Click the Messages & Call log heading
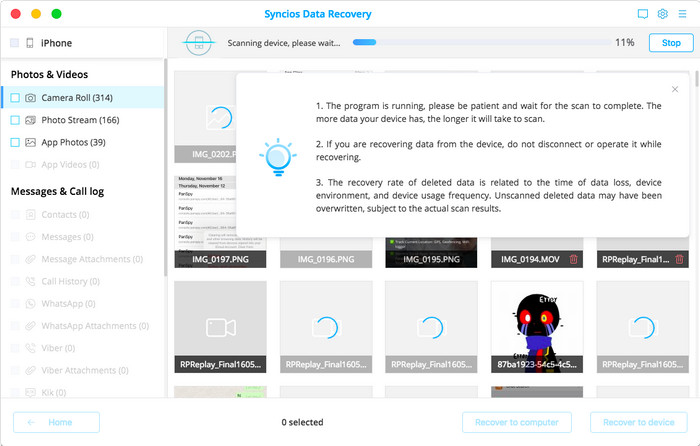Image resolution: width=700 pixels, height=446 pixels. coord(57,192)
